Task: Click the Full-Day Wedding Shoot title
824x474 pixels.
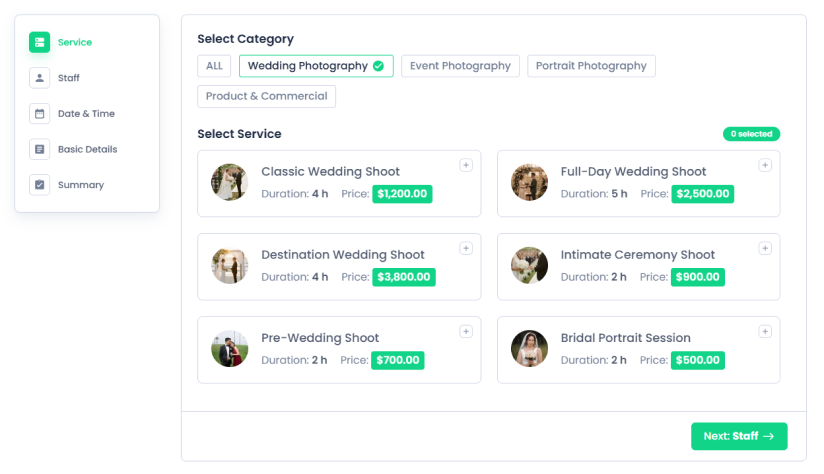Action: 633,172
